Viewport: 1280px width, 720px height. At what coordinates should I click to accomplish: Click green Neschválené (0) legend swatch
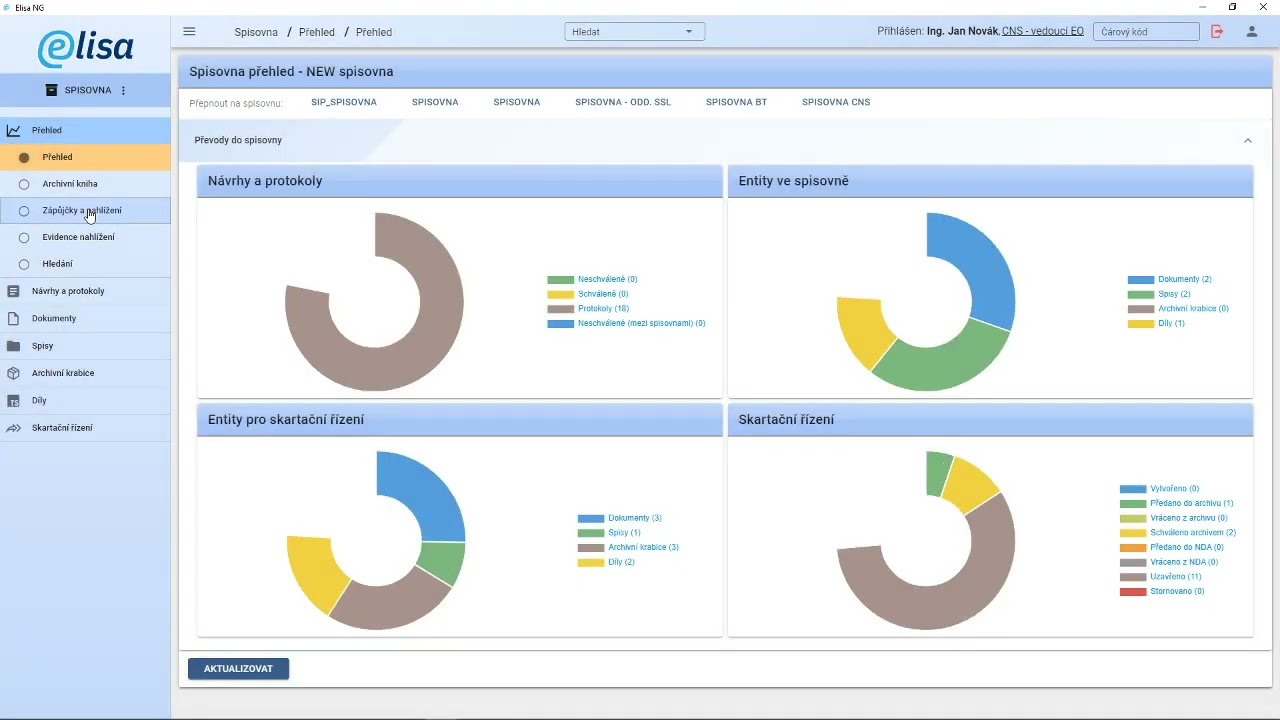click(x=561, y=280)
